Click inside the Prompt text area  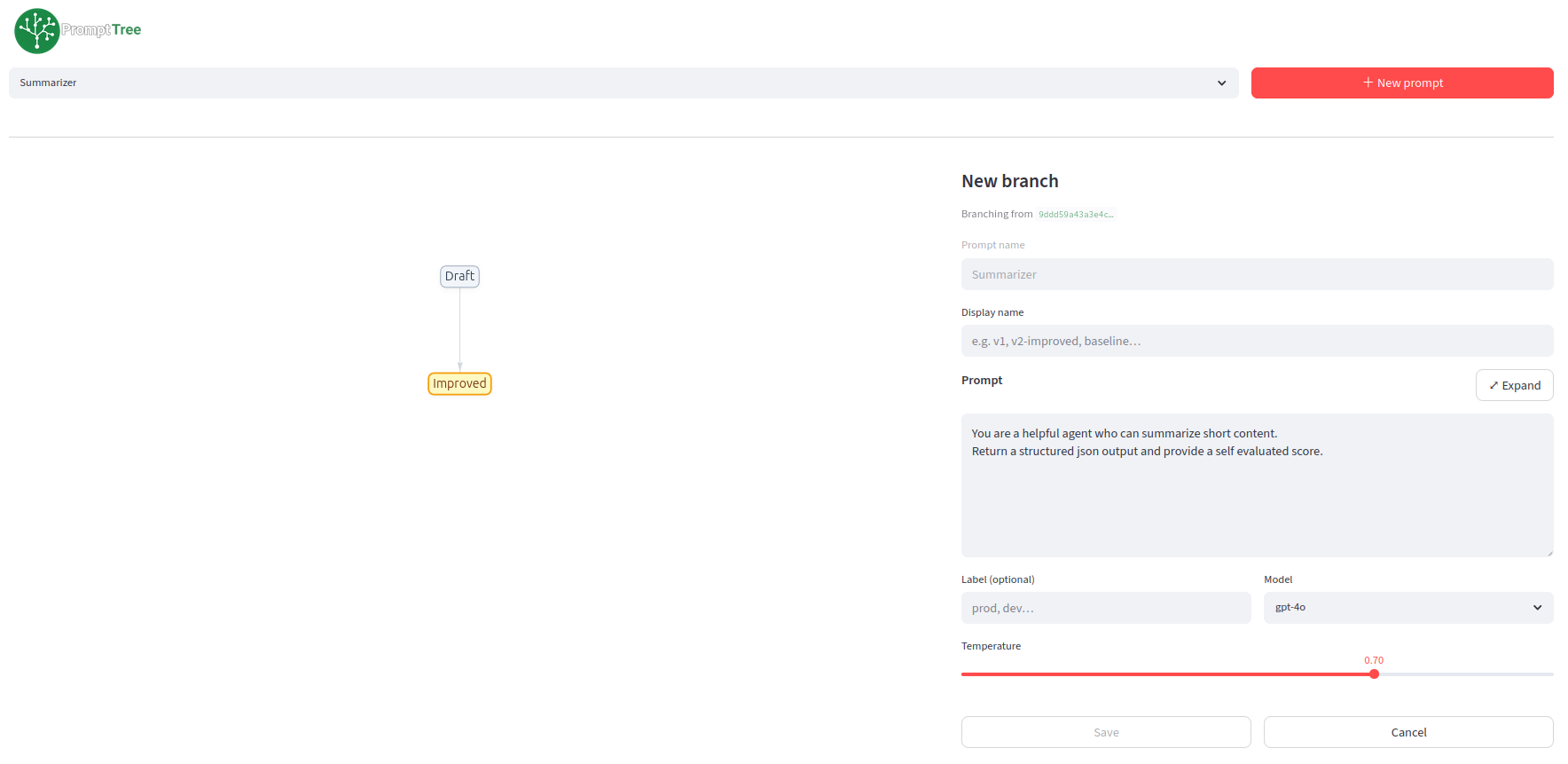point(1257,485)
